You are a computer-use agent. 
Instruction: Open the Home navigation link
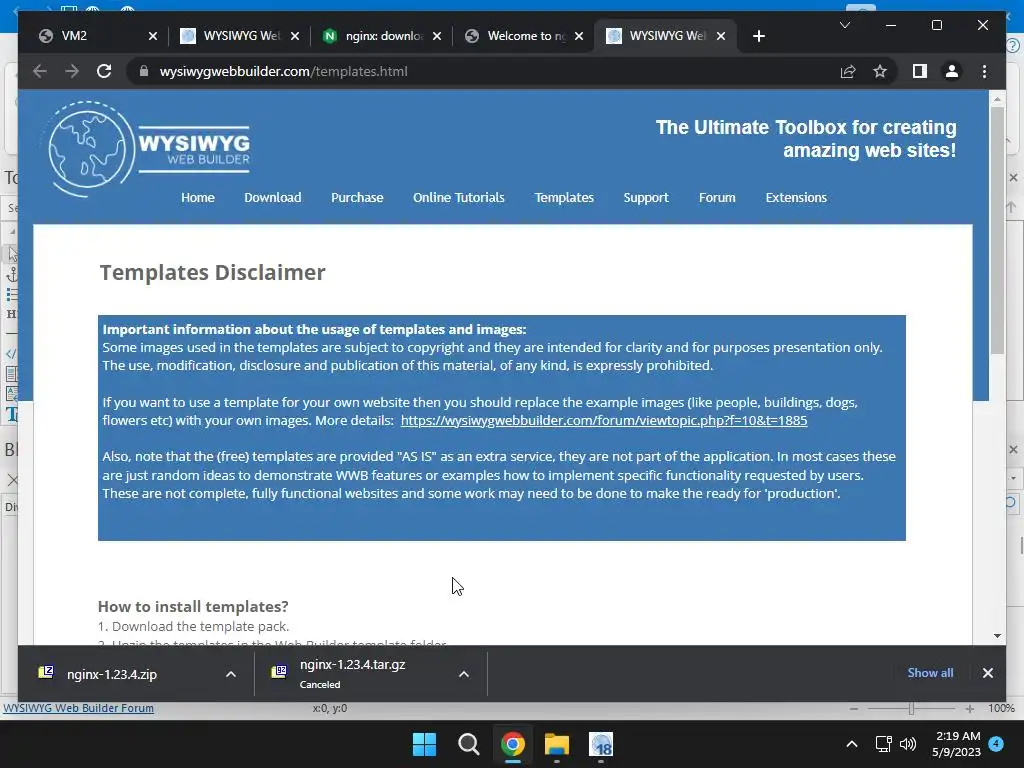click(198, 197)
